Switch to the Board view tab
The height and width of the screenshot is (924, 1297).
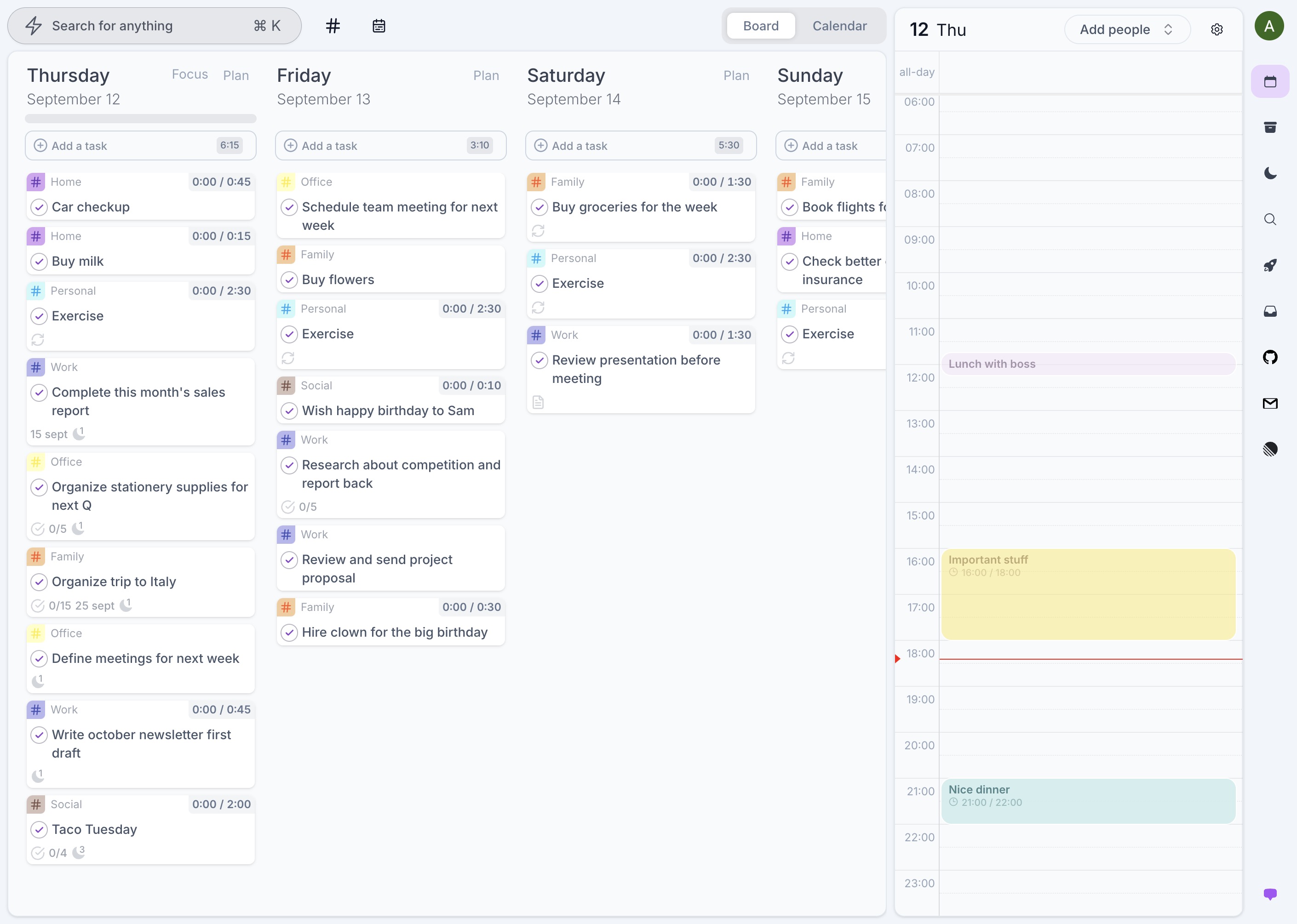[760, 26]
